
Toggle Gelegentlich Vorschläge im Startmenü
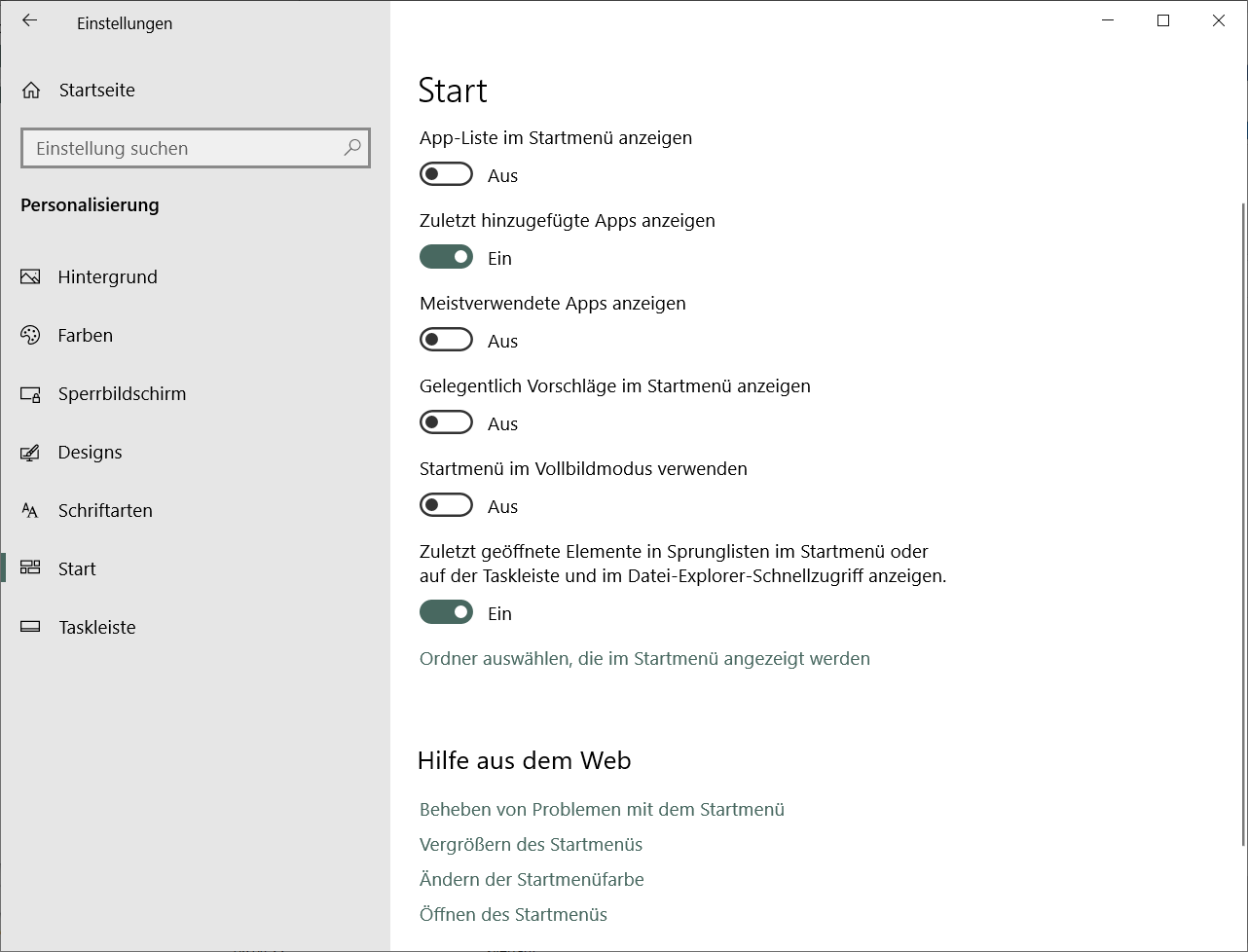point(446,423)
